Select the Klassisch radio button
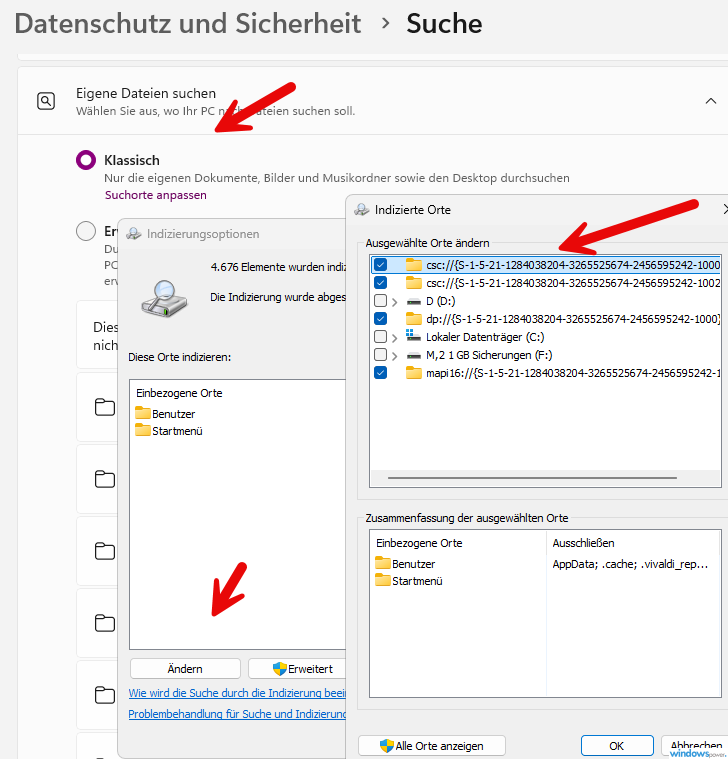728x759 pixels. (86, 160)
